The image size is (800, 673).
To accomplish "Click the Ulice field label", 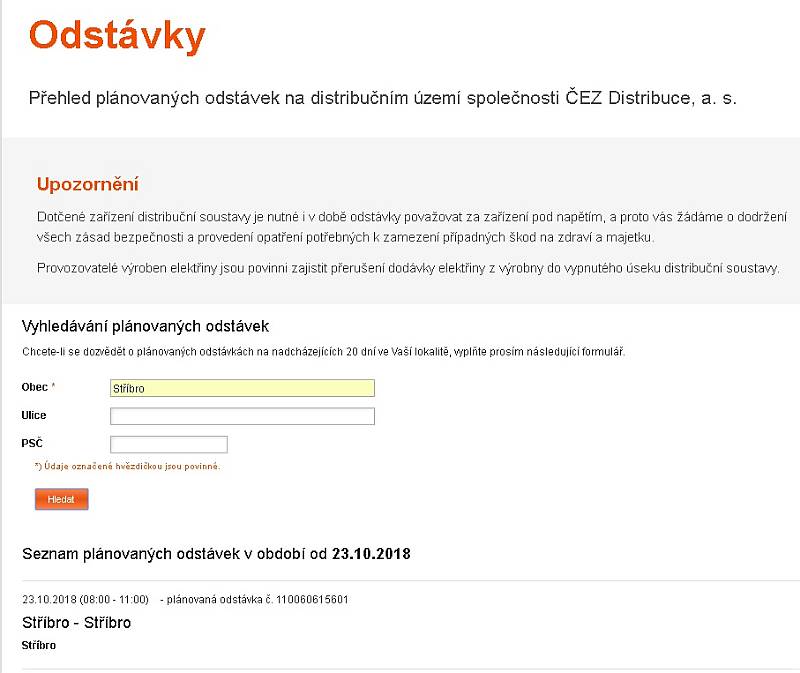I will 34,415.
